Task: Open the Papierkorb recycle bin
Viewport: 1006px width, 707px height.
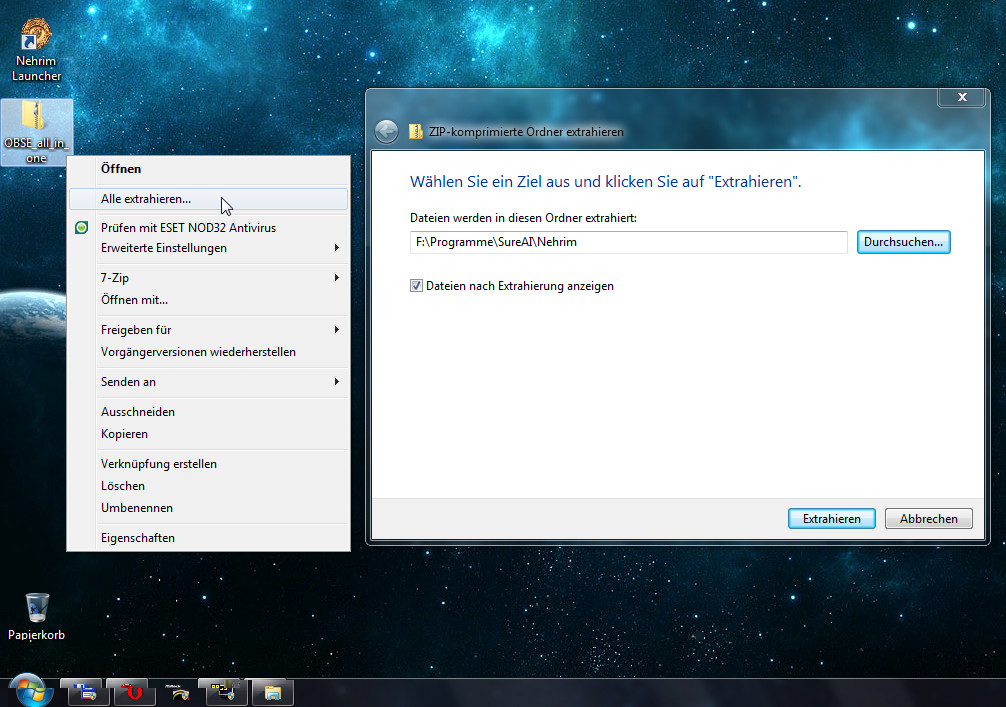Action: tap(37, 608)
